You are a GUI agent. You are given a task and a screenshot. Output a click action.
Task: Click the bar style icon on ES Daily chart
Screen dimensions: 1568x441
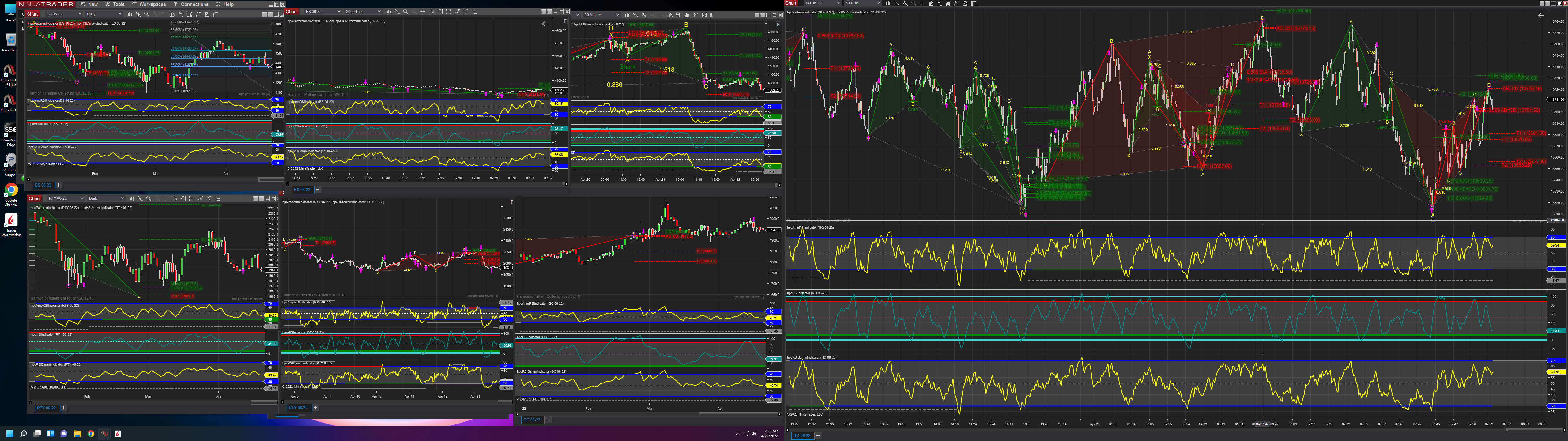130,14
